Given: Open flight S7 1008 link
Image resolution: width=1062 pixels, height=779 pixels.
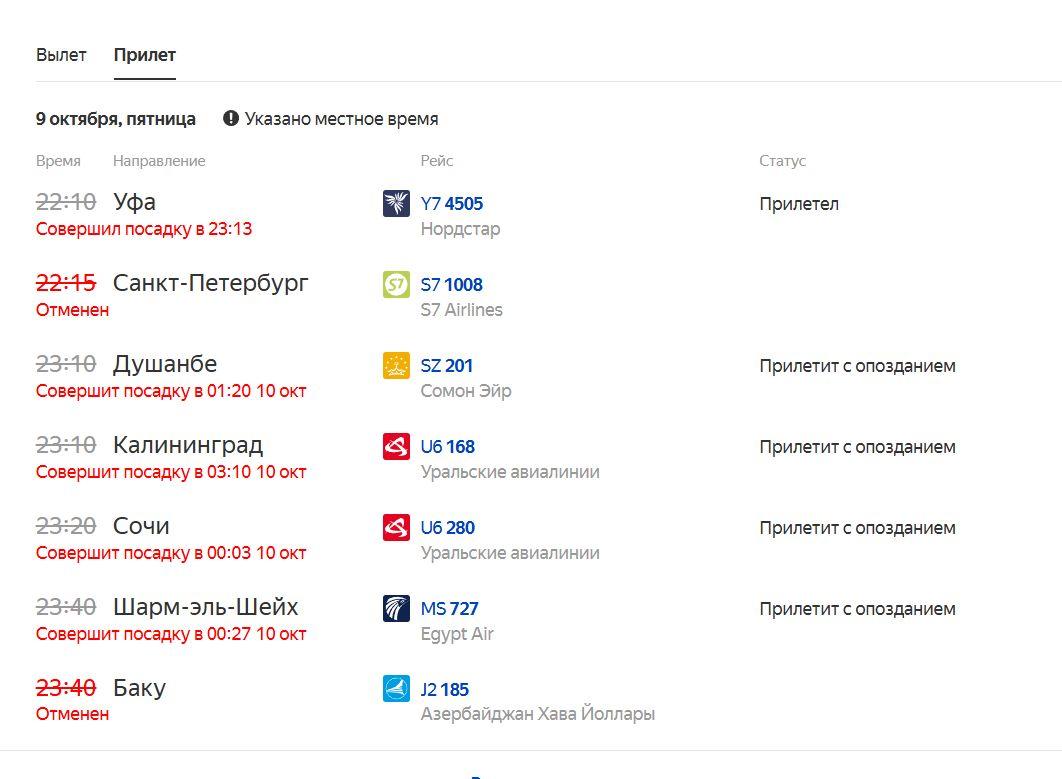Looking at the screenshot, I should 452,285.
